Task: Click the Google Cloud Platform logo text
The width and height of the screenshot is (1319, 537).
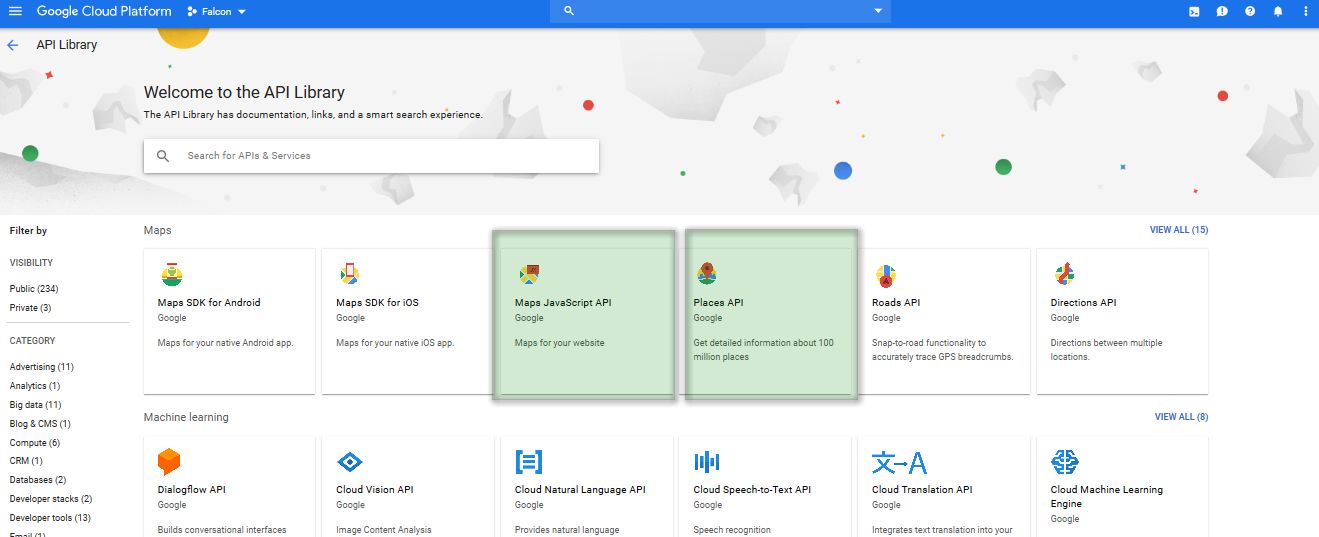Action: click(x=103, y=11)
